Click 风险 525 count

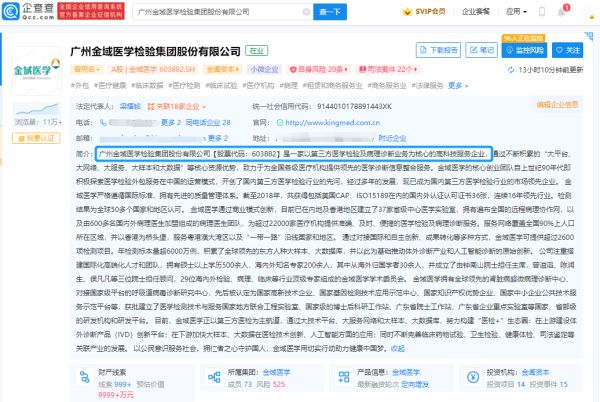[x=271, y=384]
